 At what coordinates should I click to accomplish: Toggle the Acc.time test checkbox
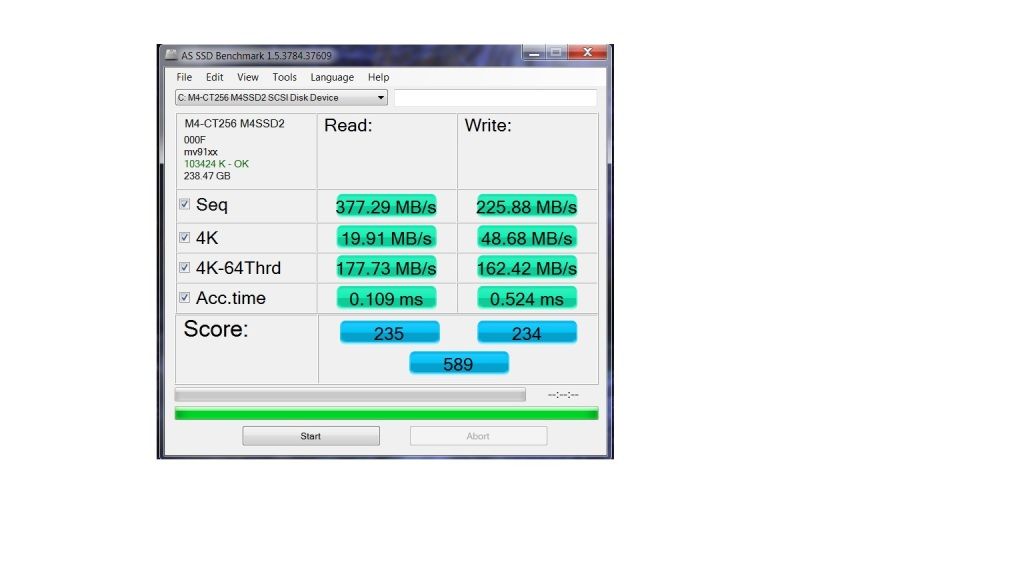[x=185, y=298]
